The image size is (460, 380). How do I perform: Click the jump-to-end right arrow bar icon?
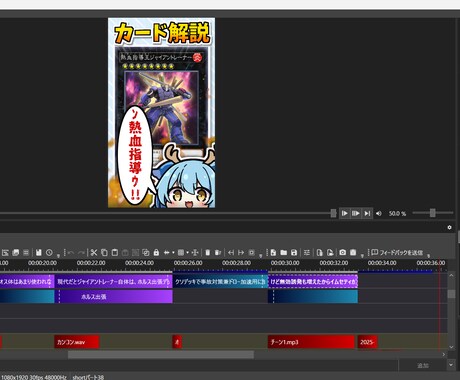[x=241, y=253]
